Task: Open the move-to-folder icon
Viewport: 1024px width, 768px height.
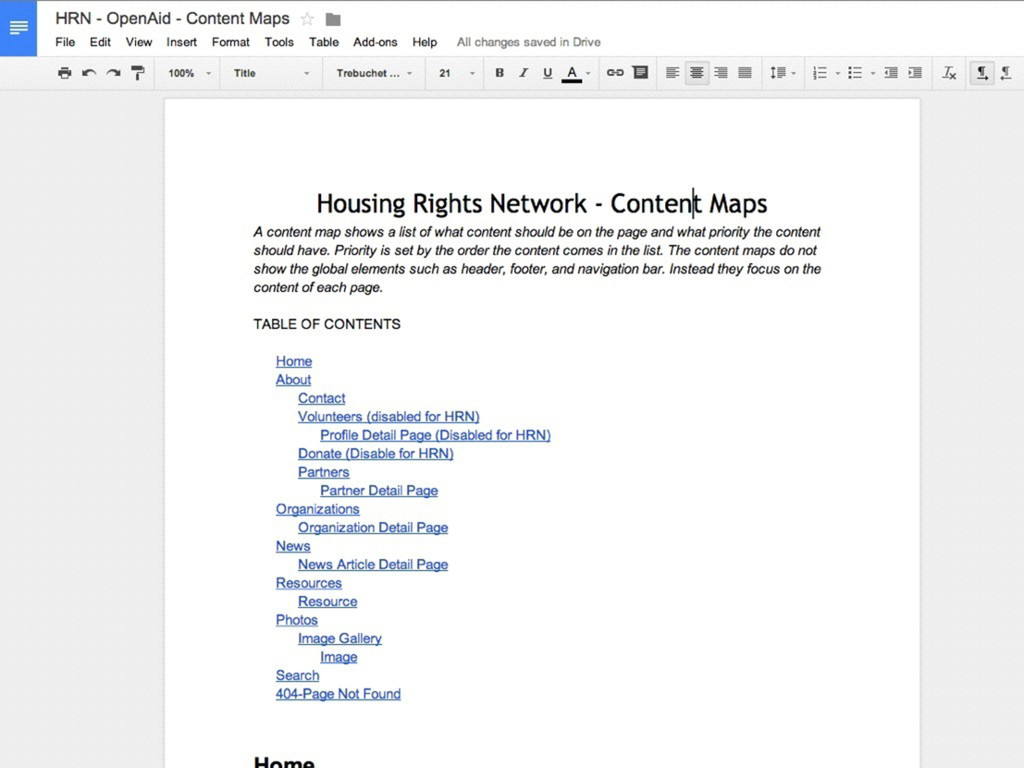Action: pyautogui.click(x=333, y=20)
